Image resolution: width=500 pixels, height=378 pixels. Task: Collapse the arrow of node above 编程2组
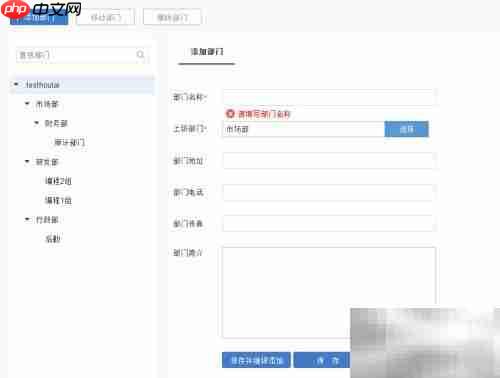[27, 162]
